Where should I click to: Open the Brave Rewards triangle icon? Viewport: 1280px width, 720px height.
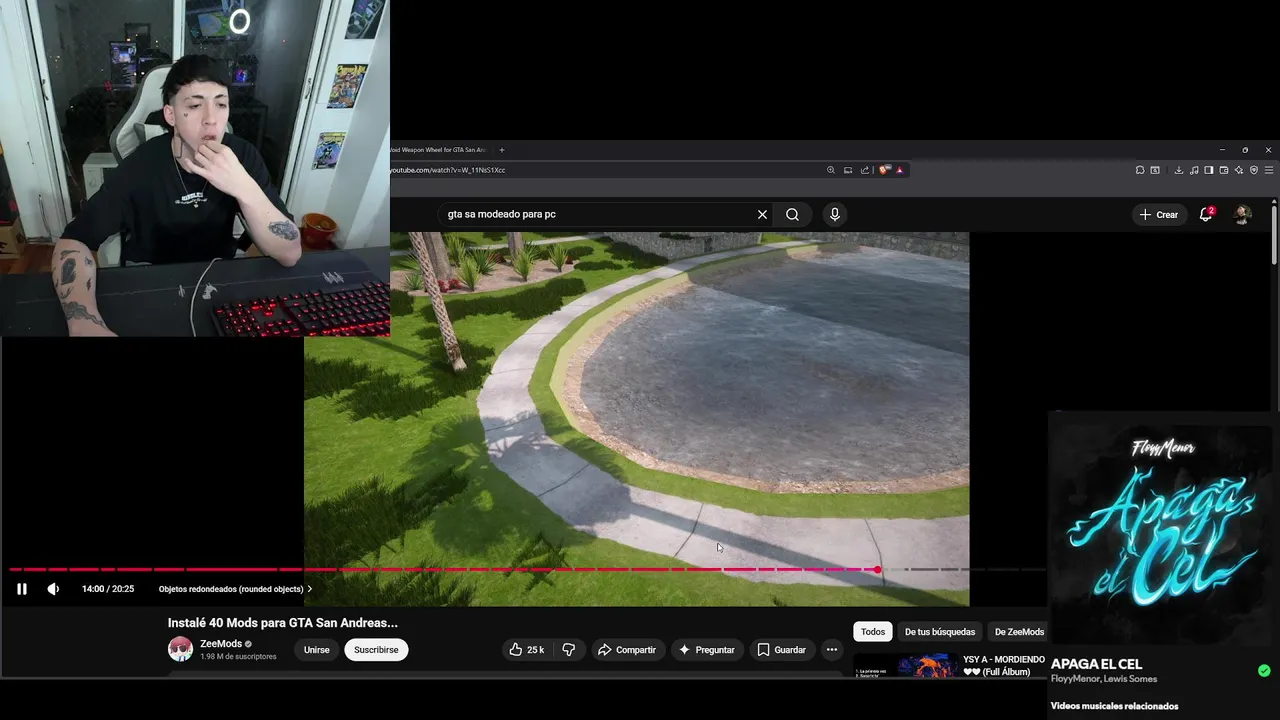coord(900,170)
